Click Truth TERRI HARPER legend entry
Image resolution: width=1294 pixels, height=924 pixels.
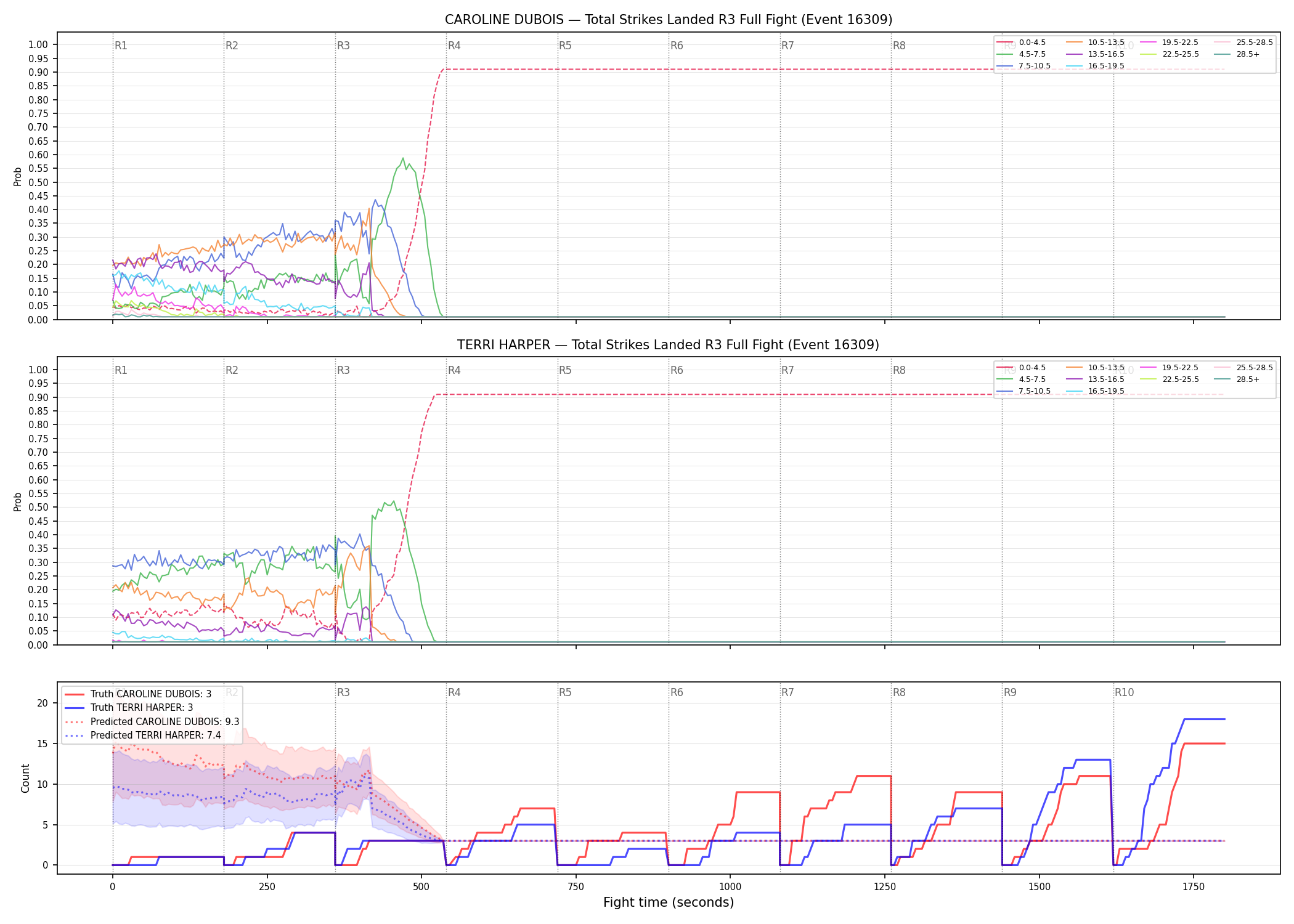[x=129, y=708]
